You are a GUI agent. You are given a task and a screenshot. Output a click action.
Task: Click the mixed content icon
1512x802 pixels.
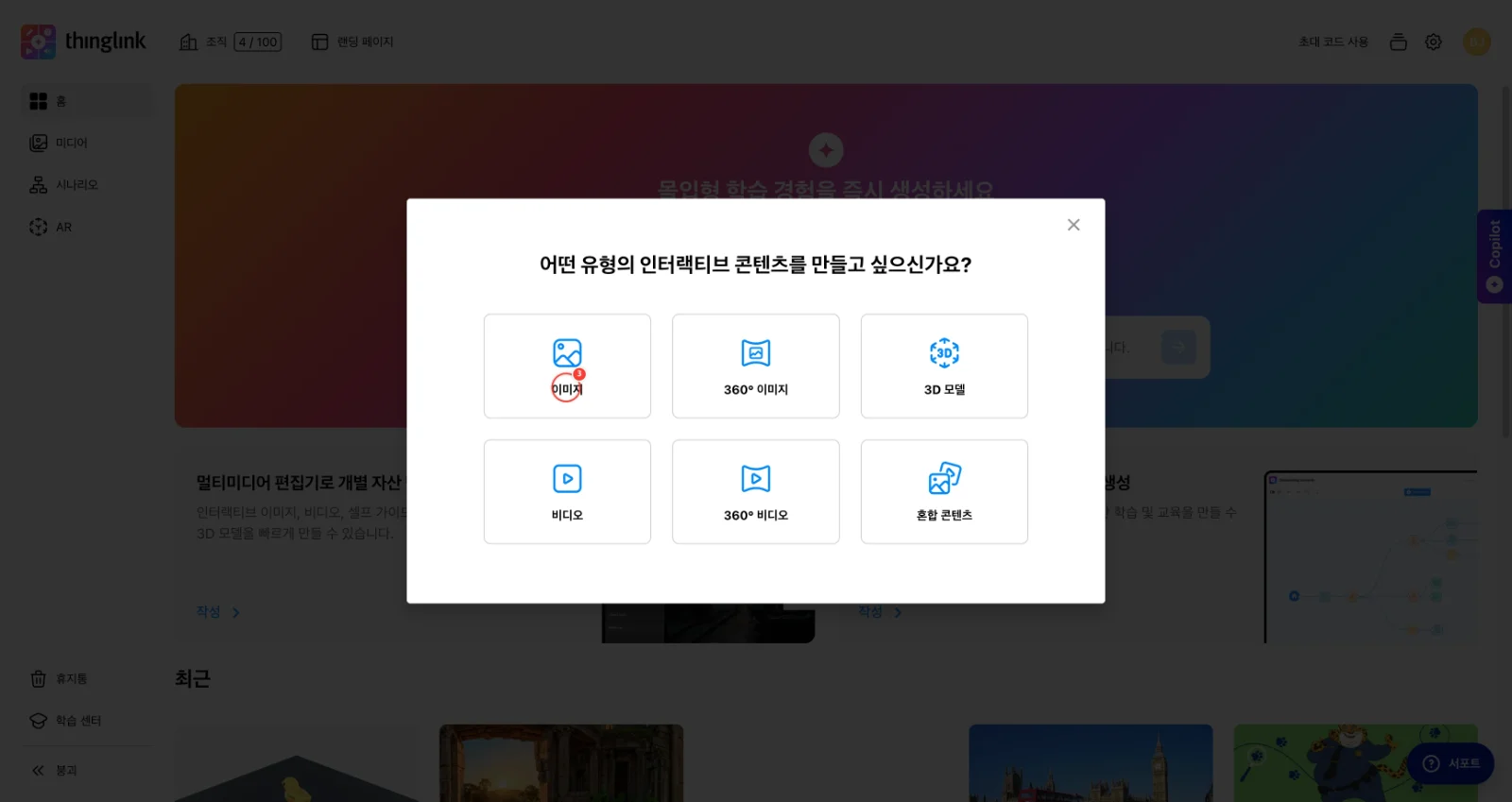coord(944,478)
